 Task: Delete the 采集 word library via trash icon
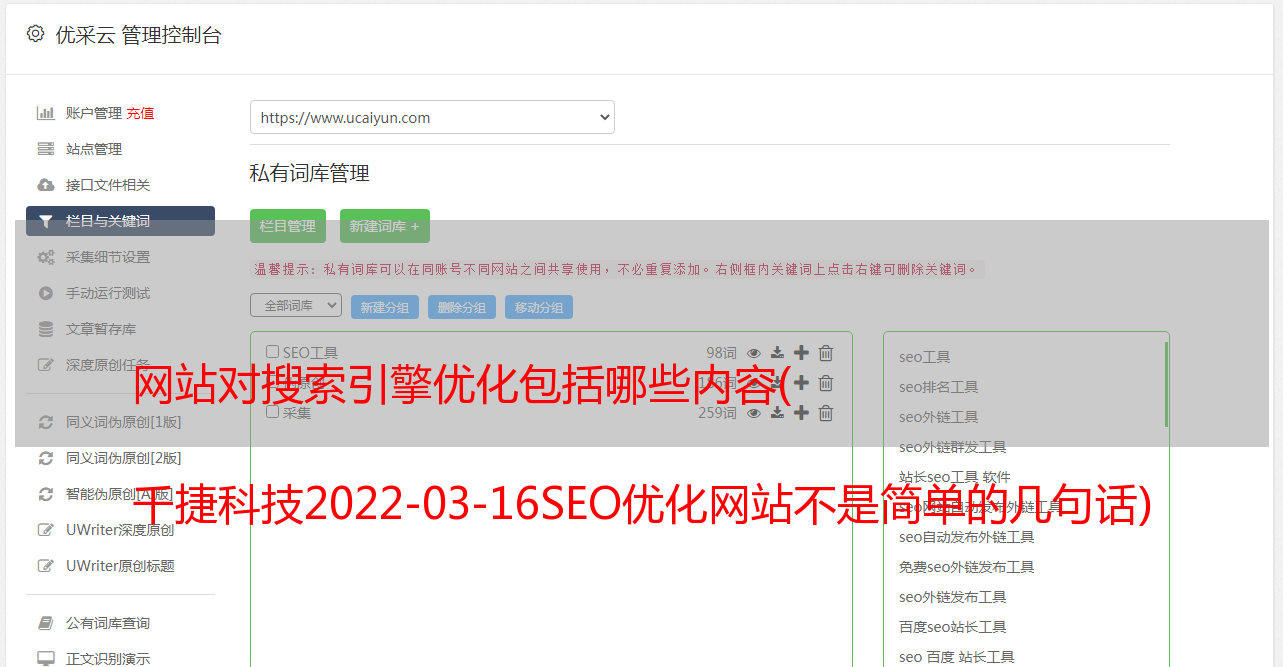826,413
